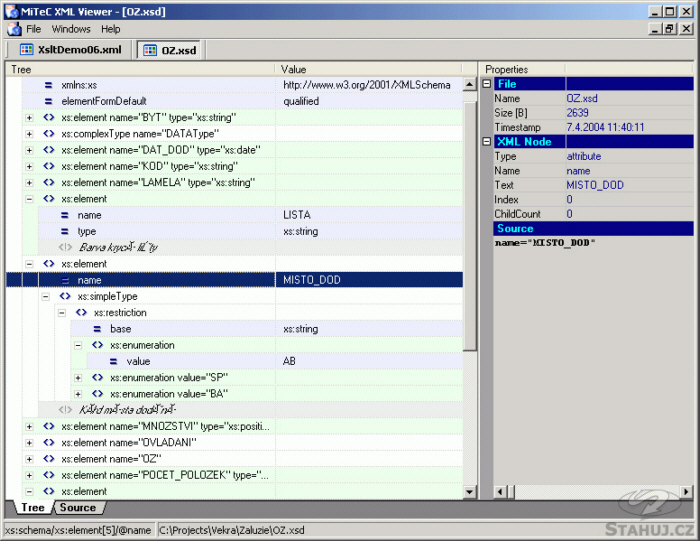Select the name attribute row with LISTA
Image resolution: width=700 pixels, height=541 pixels.
[250, 215]
